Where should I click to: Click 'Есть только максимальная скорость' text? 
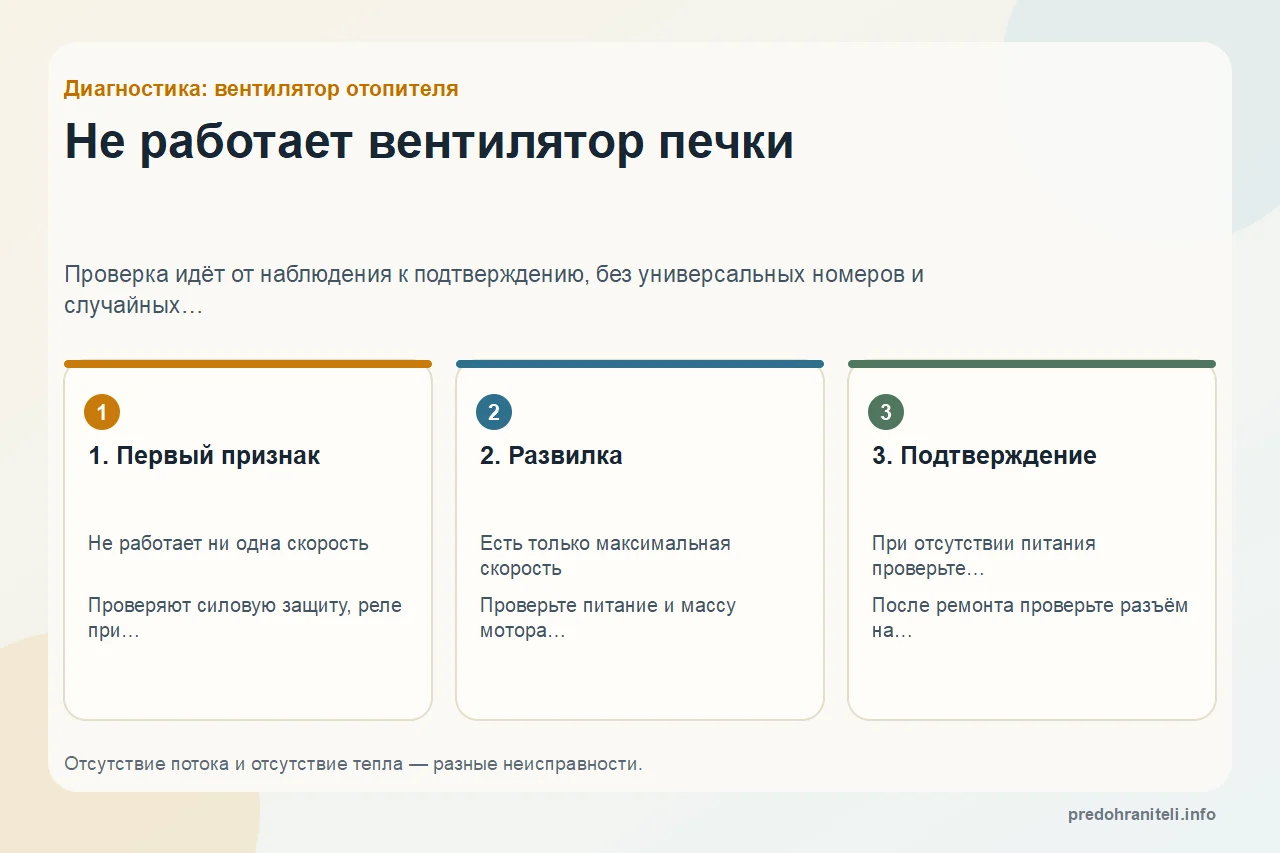605,556
